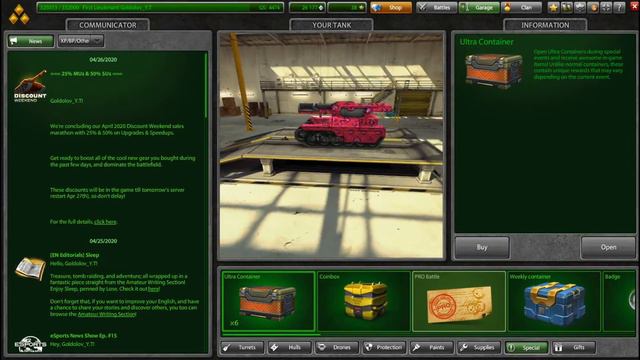Image resolution: width=640 pixels, height=360 pixels.
Task: Select the Coinbox item card
Action: coord(364,301)
